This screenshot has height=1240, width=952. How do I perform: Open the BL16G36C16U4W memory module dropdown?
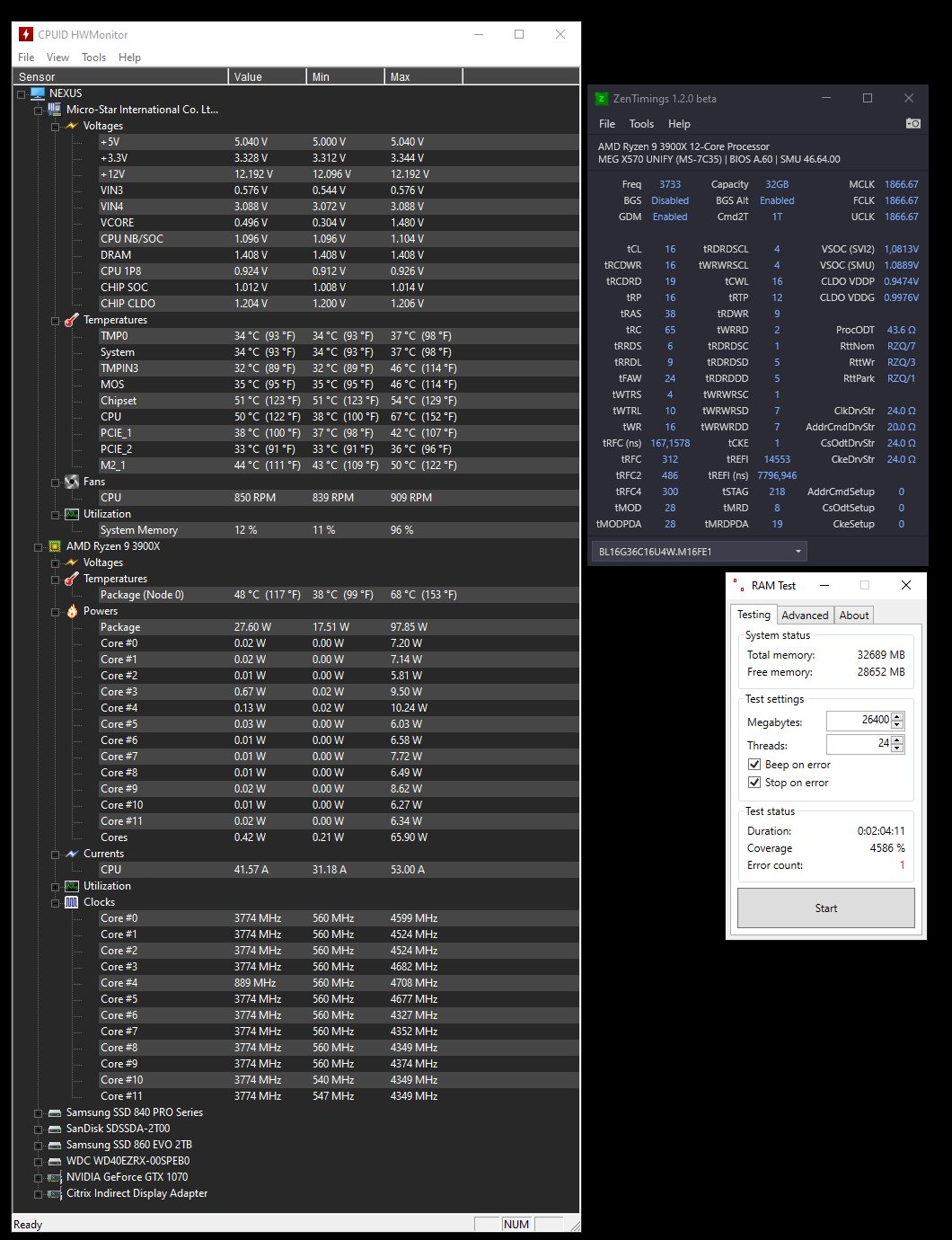pos(798,551)
